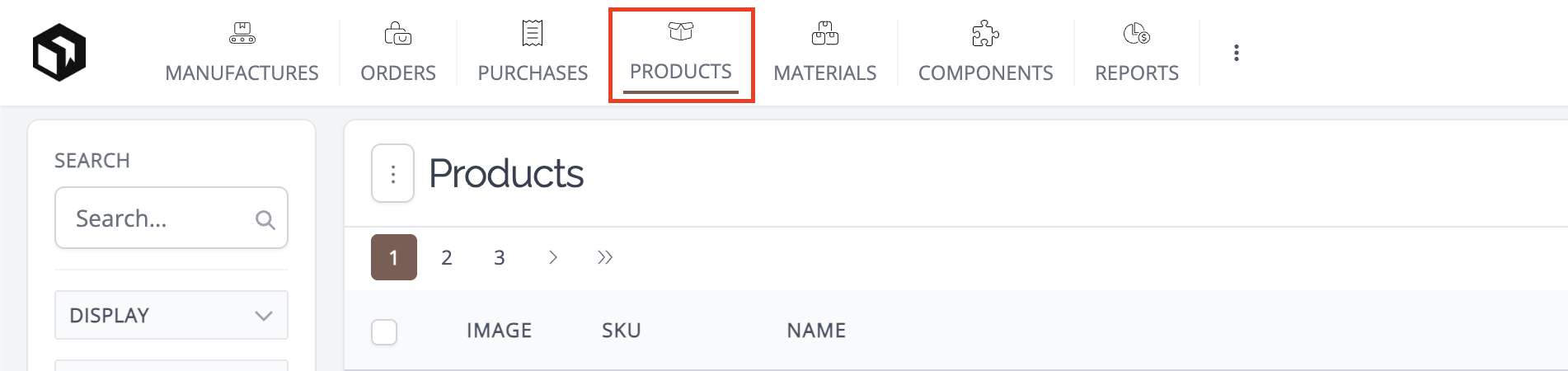This screenshot has height=371, width=1568.
Task: Click the Products open box icon
Action: point(681,31)
